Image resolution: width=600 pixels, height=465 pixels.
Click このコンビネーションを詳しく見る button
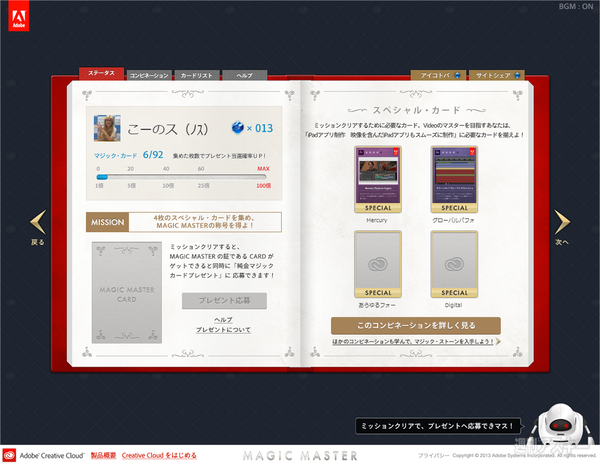pos(416,326)
